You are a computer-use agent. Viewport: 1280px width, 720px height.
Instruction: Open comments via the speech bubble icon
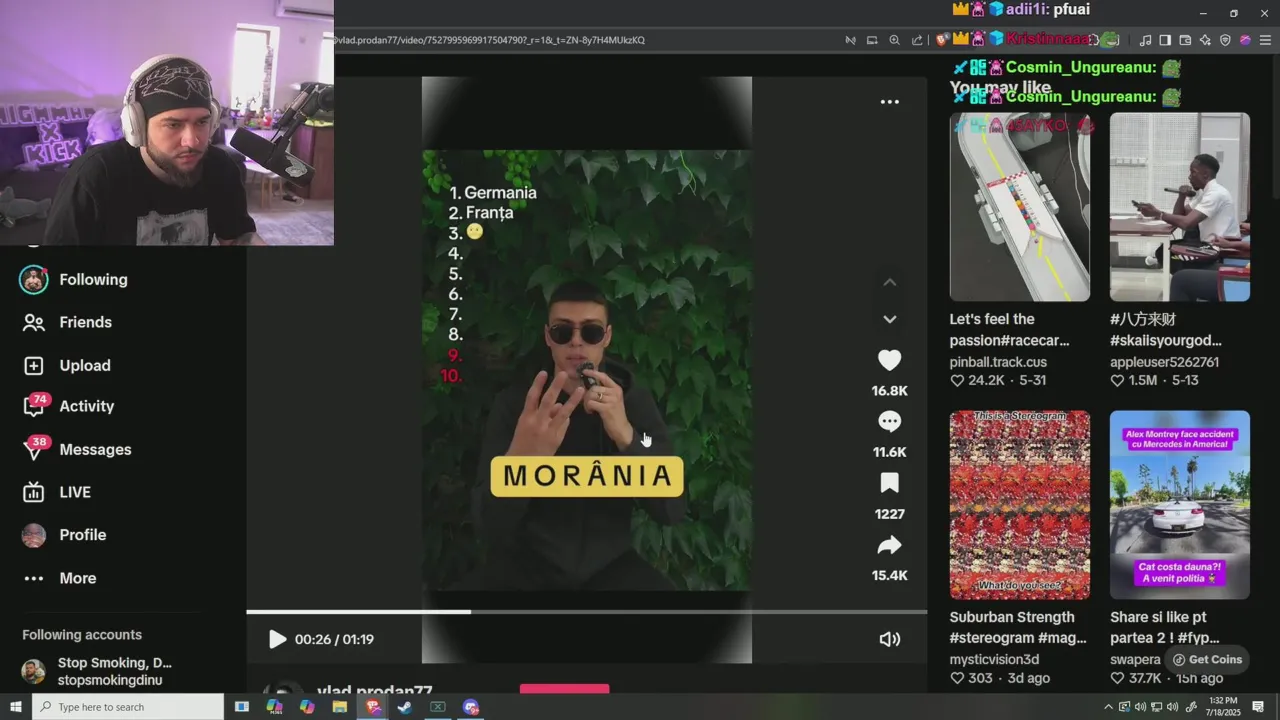pyautogui.click(x=889, y=422)
